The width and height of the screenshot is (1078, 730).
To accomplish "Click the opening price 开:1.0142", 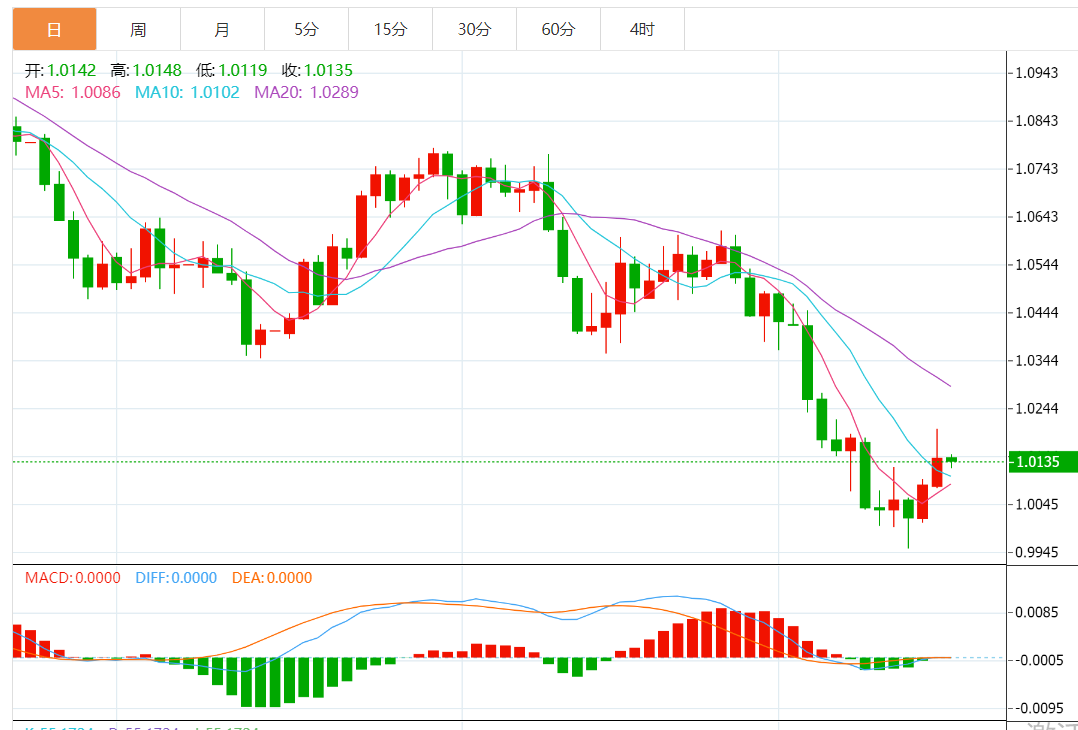I will point(60,70).
